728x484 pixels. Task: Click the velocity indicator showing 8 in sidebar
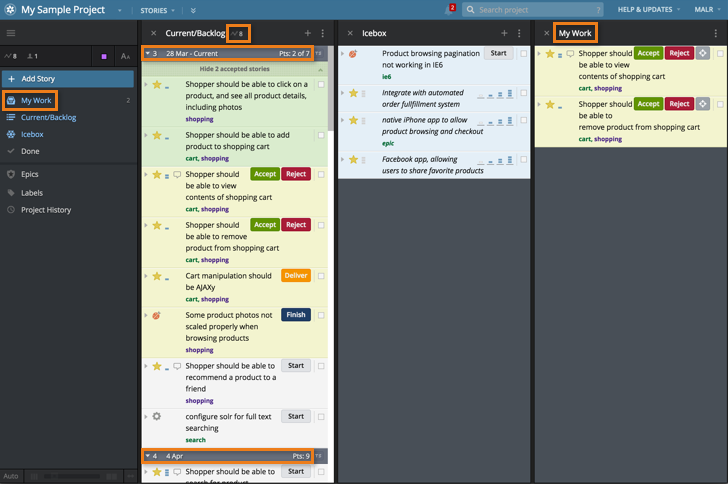[11, 56]
